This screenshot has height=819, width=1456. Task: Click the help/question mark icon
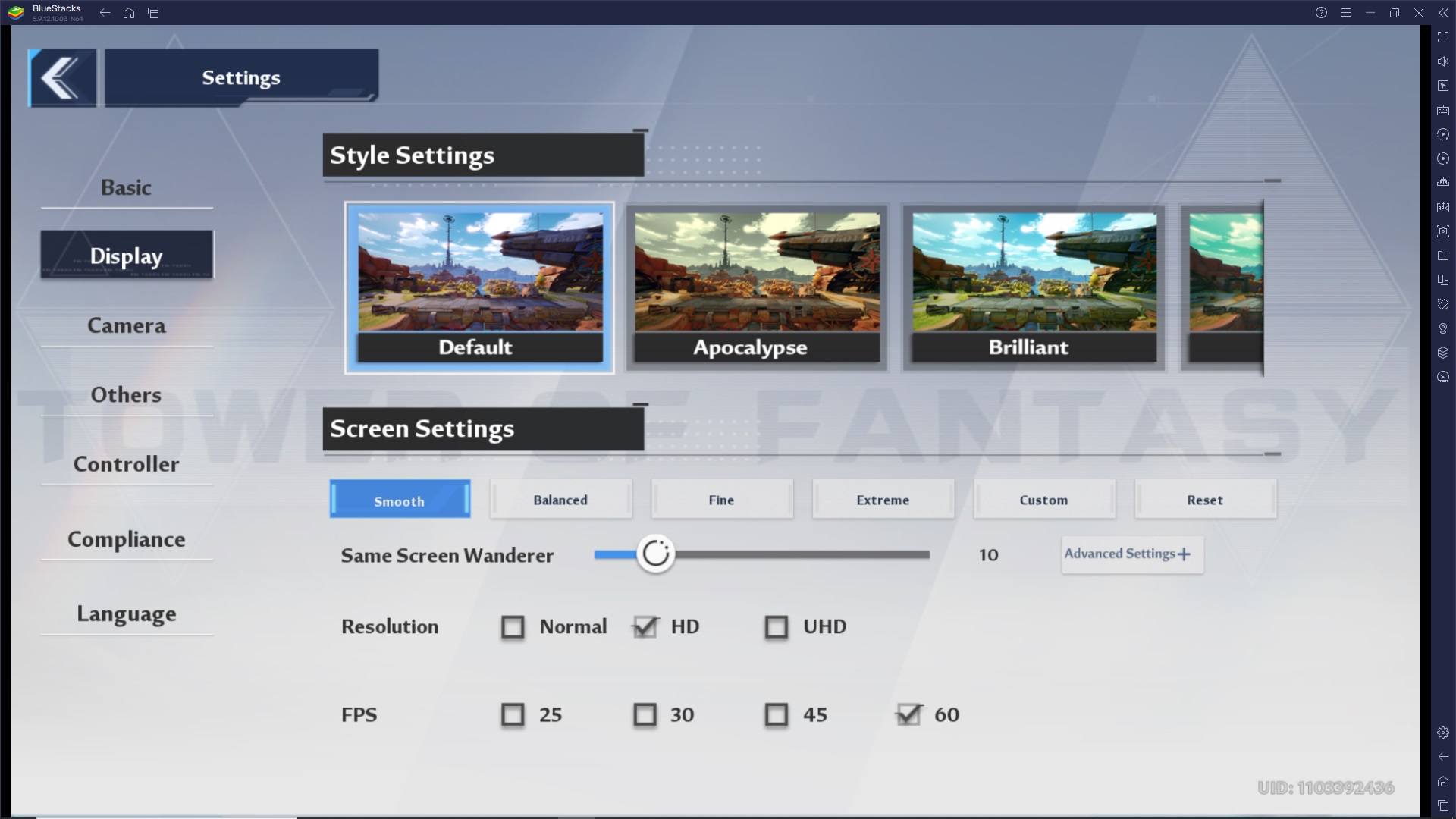1321,12
